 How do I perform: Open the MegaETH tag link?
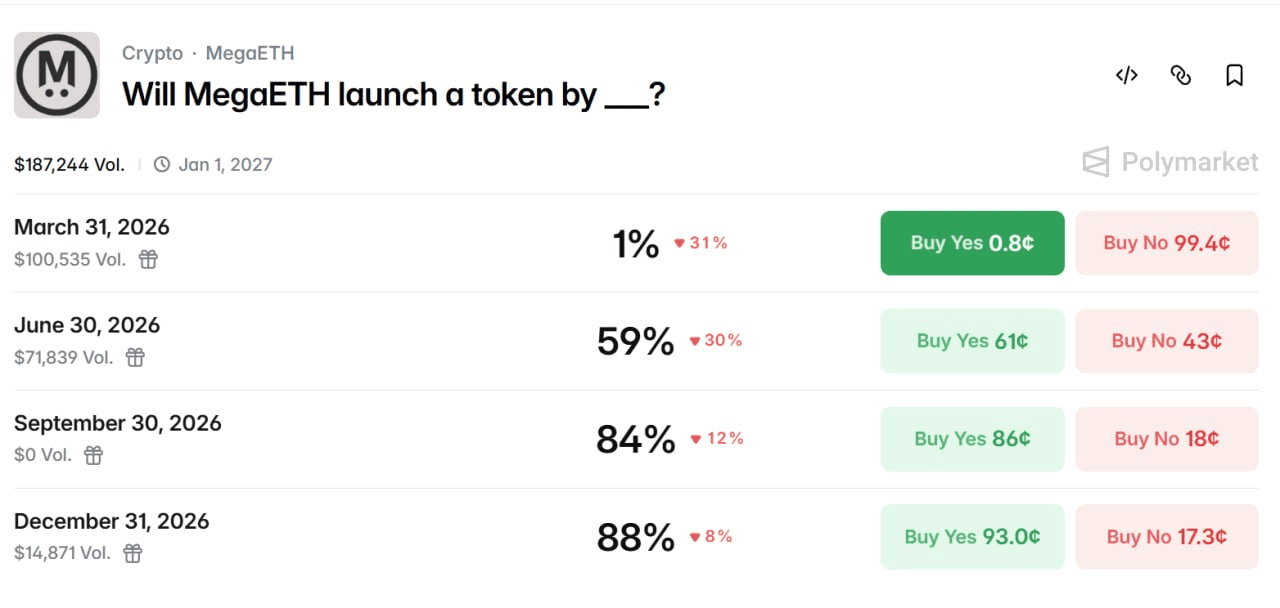250,53
